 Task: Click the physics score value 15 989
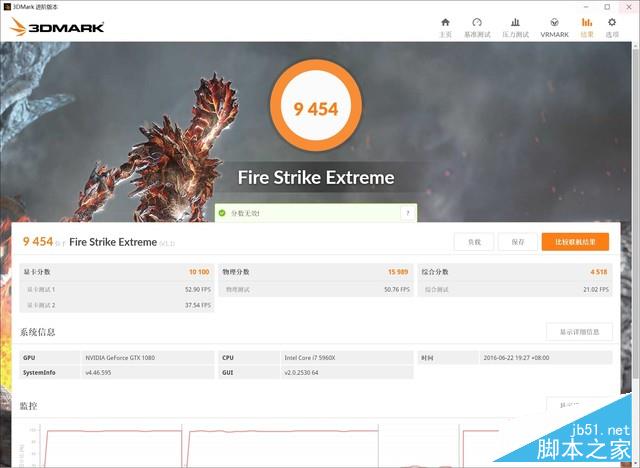398,272
